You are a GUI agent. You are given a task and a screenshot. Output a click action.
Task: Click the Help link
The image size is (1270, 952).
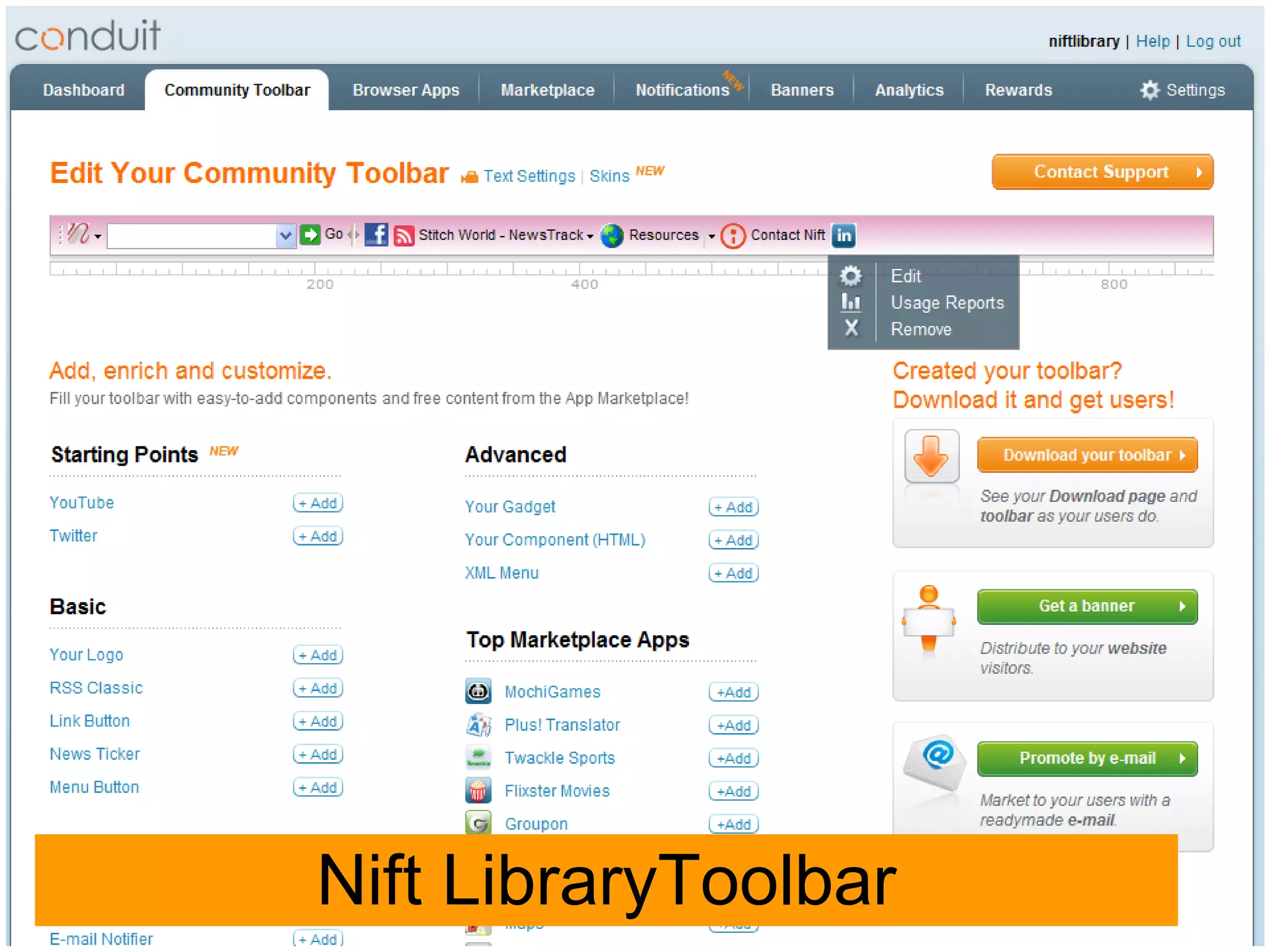1152,41
